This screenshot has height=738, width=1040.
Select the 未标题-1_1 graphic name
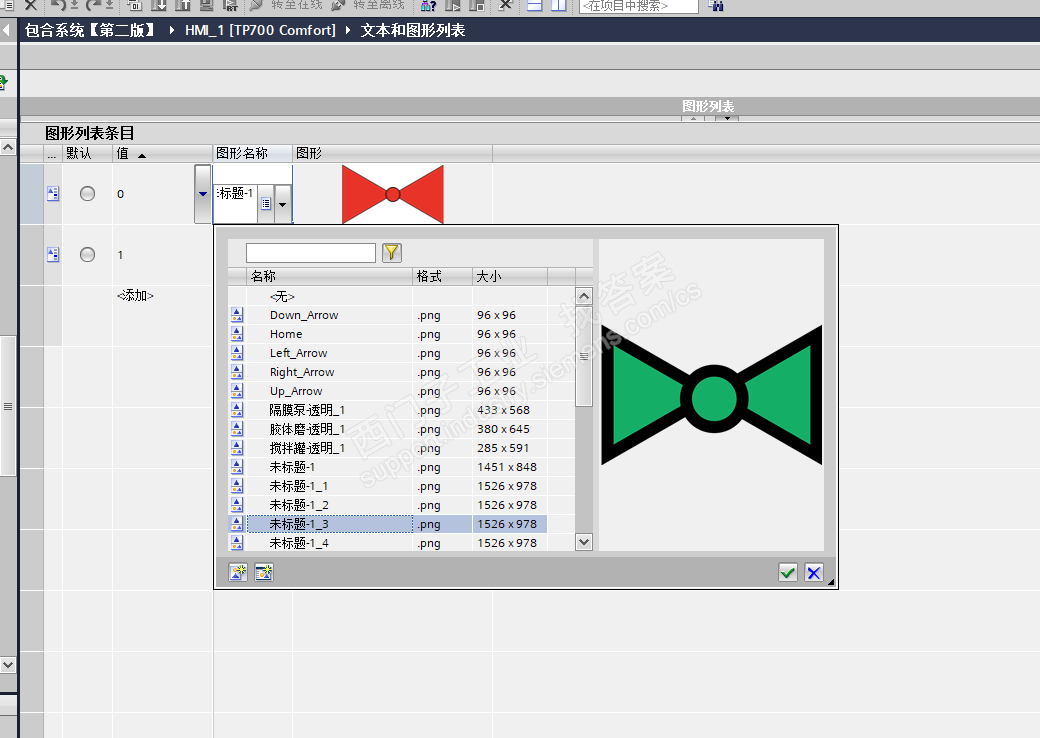point(298,486)
